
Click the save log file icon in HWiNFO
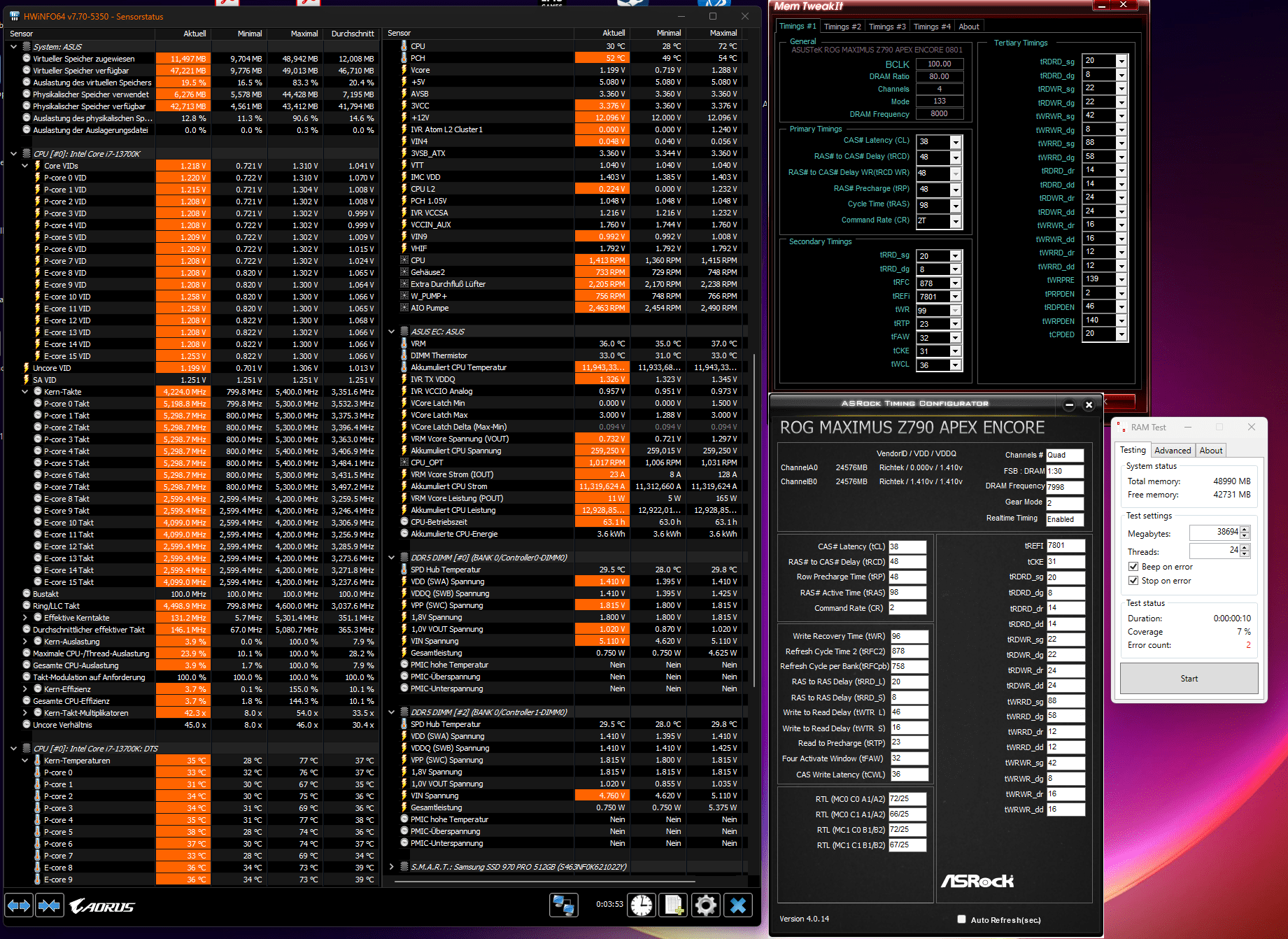click(x=674, y=905)
